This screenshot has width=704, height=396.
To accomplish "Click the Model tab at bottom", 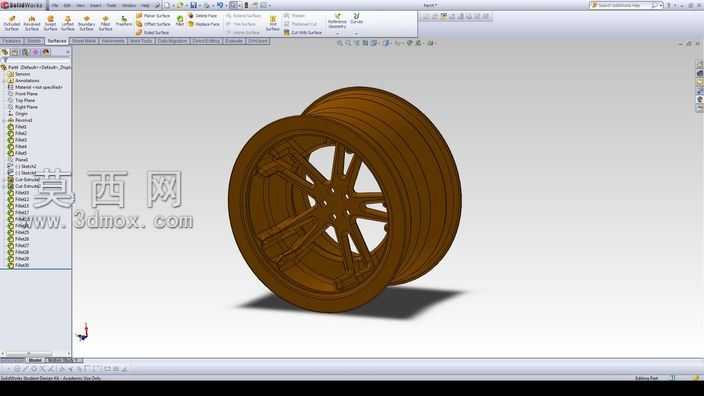I will tap(35, 361).
